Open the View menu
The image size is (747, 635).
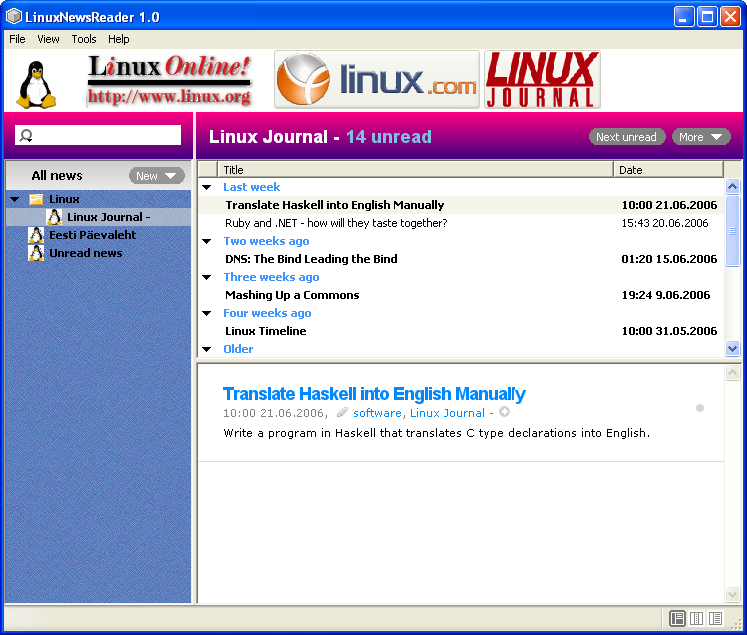click(48, 39)
